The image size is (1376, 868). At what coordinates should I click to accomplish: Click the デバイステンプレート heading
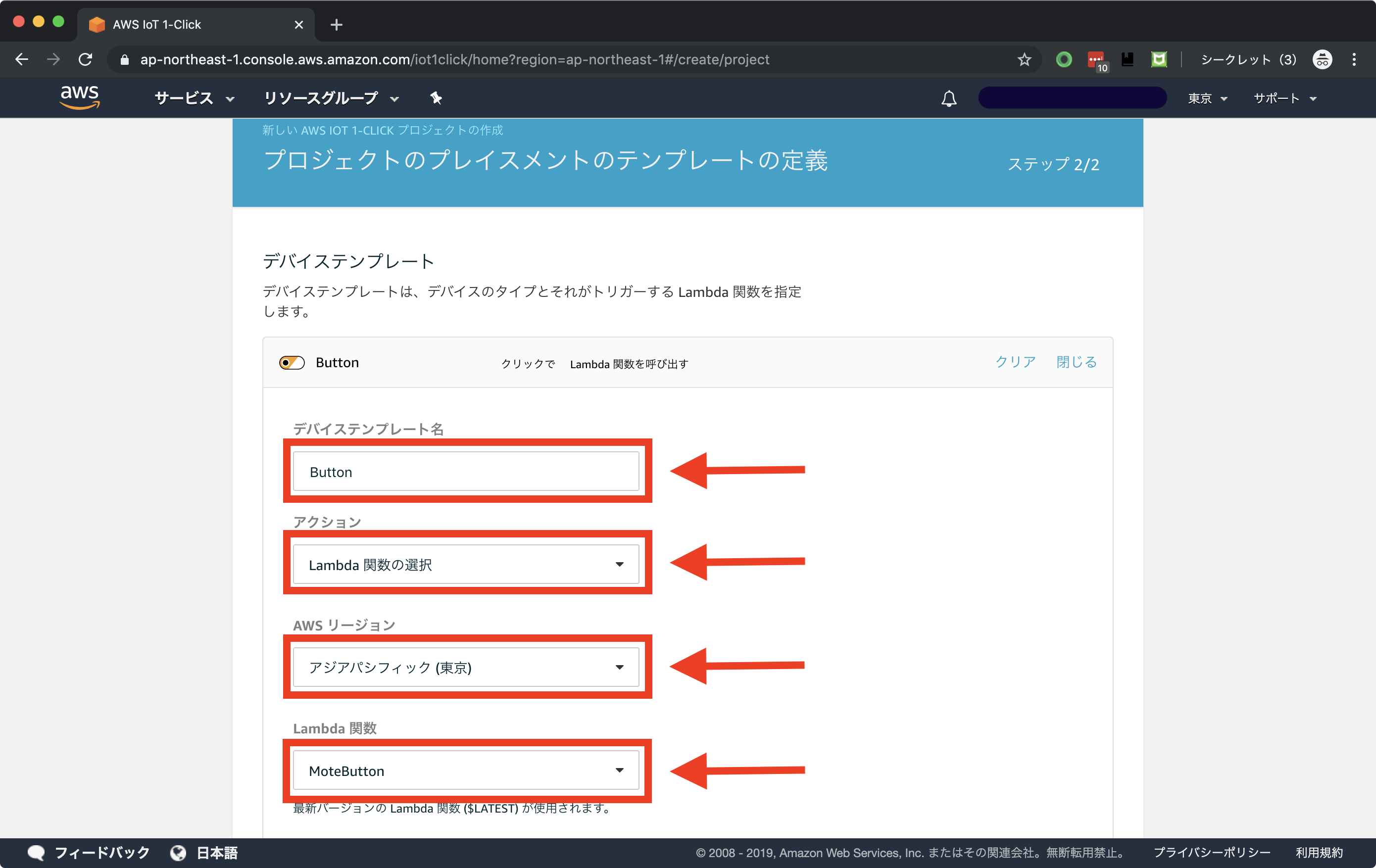348,261
